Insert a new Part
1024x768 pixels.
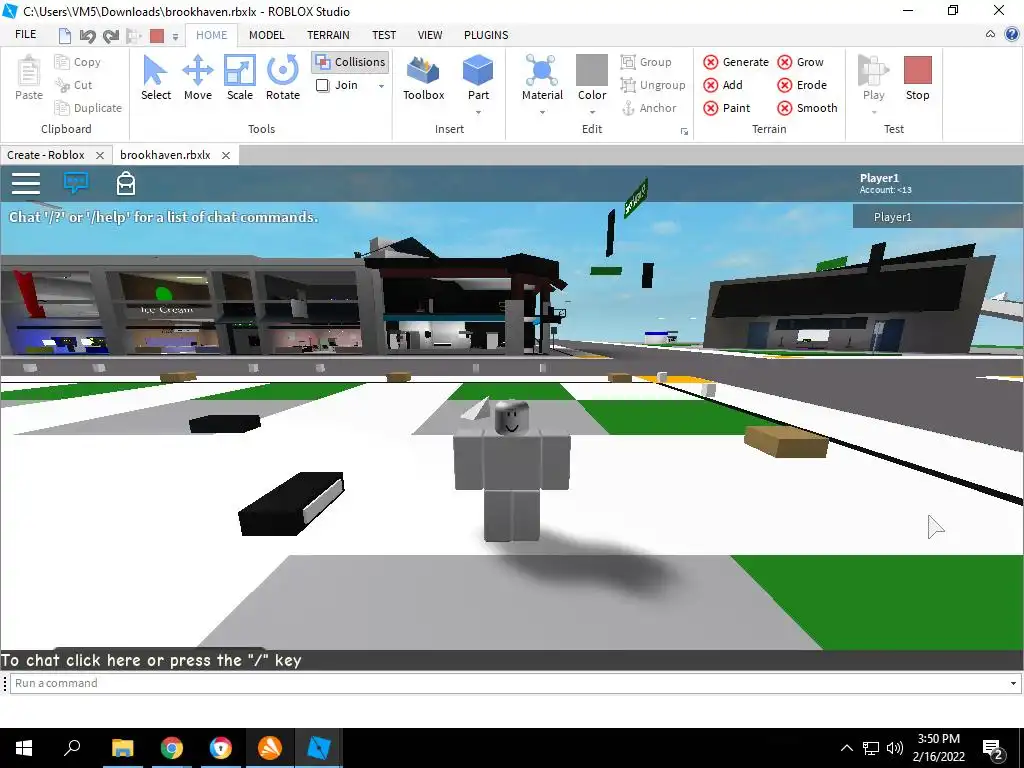(478, 71)
